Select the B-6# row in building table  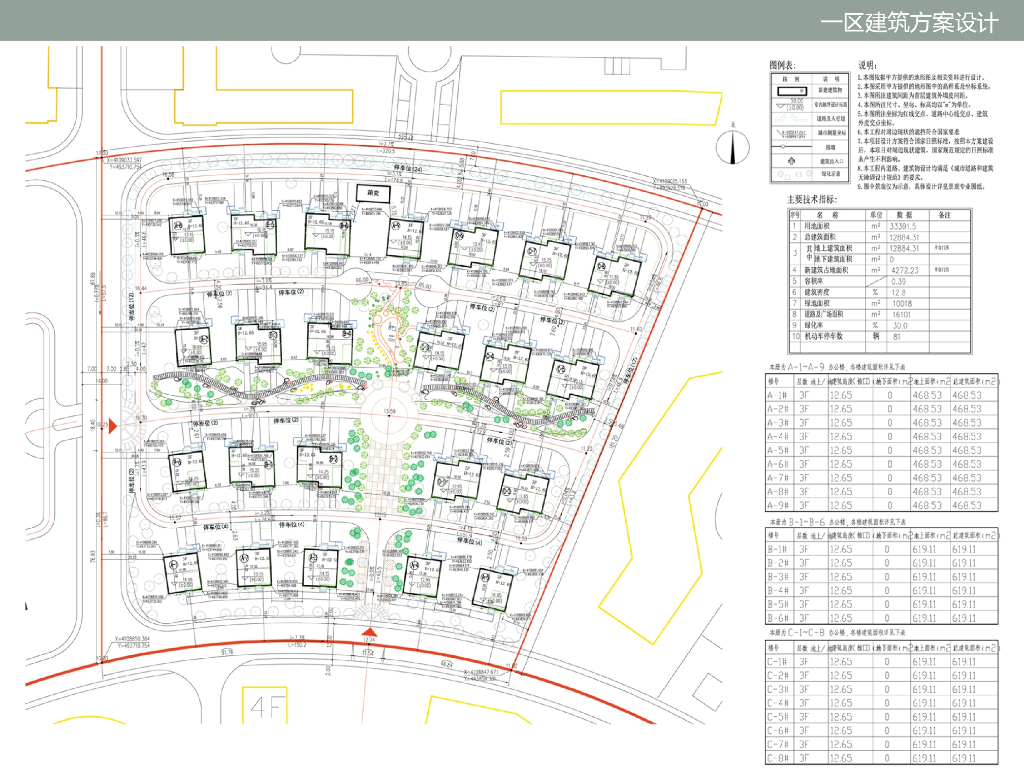[x=882, y=618]
